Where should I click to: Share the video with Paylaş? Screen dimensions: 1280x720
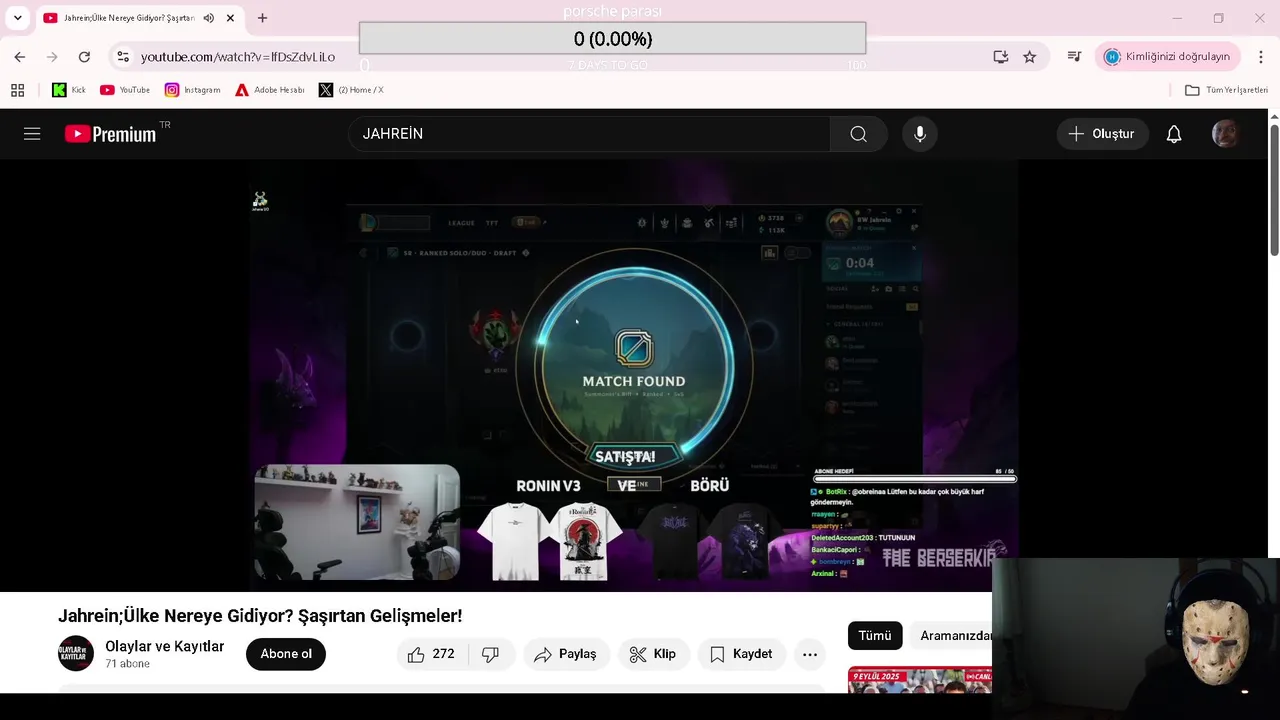(566, 654)
